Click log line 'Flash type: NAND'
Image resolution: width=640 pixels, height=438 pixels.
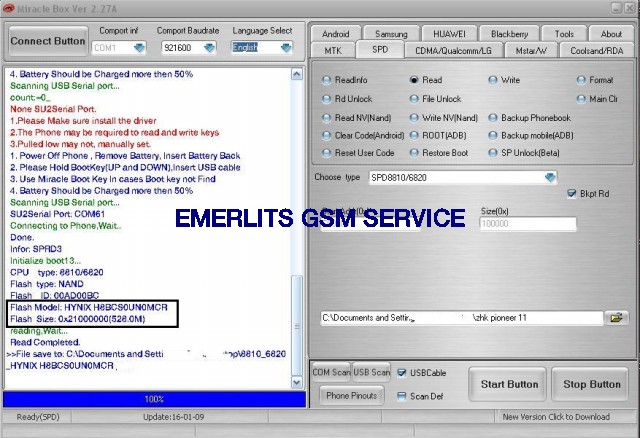(47, 284)
